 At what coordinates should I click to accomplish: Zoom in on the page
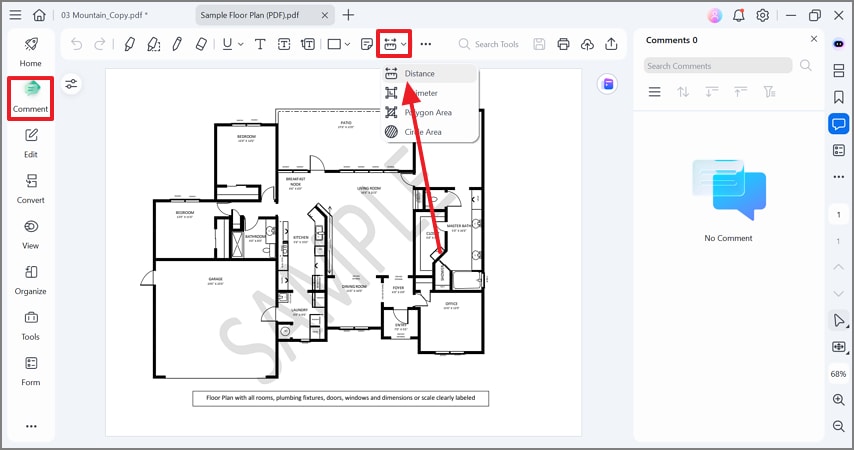(839, 399)
